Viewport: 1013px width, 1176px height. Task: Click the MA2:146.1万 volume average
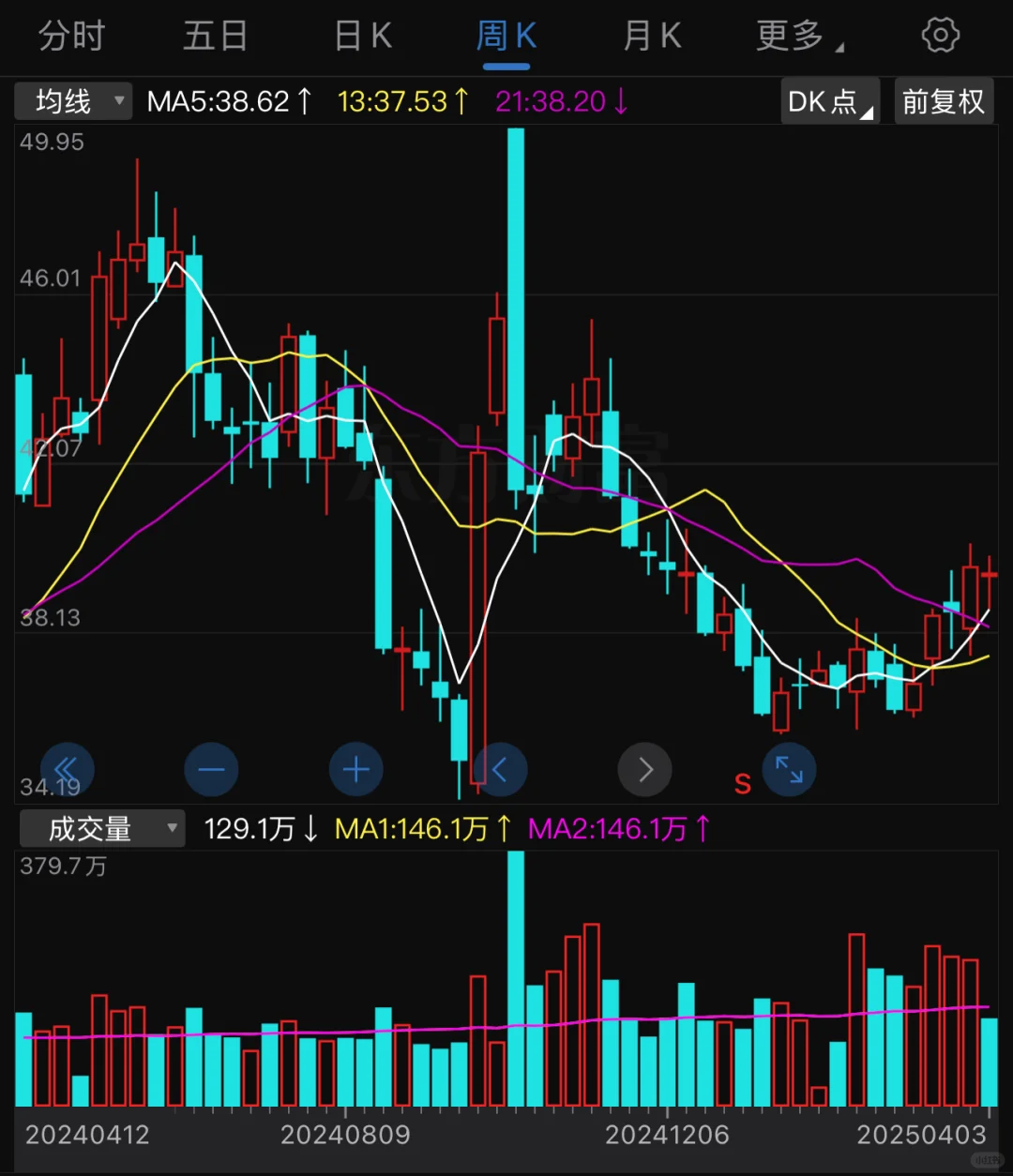coord(619,829)
